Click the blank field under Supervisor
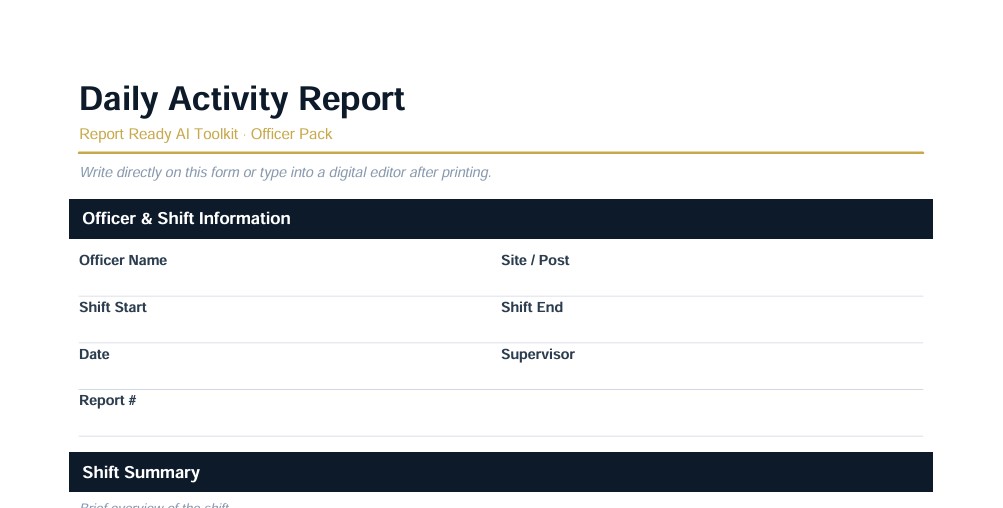This screenshot has width=1003, height=508. [712, 376]
